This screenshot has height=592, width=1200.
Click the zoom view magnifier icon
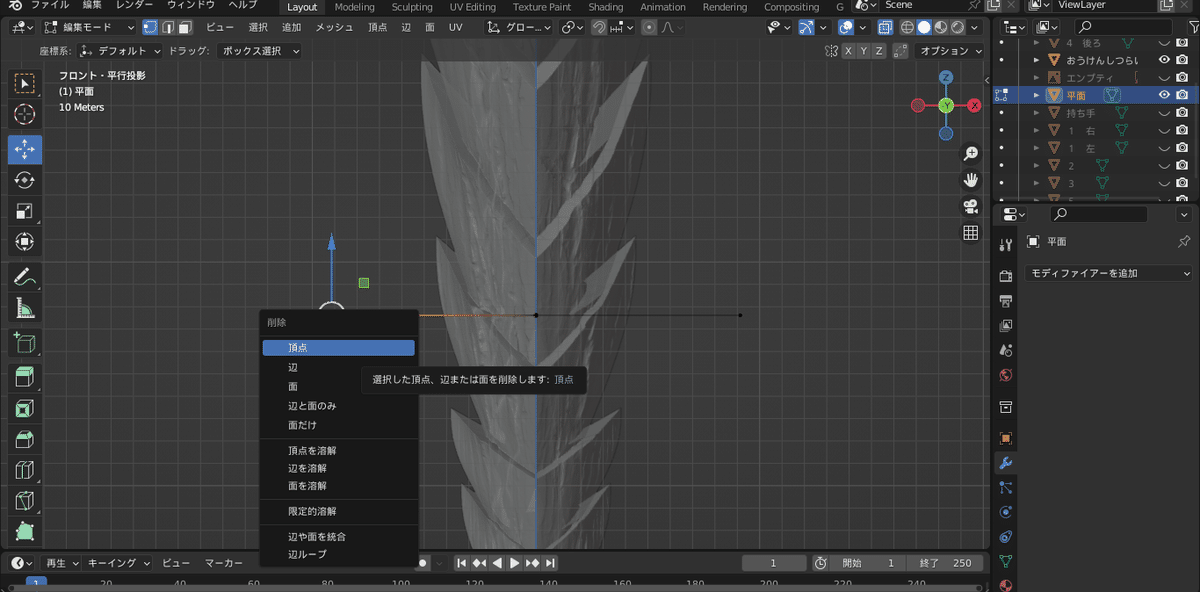[970, 153]
